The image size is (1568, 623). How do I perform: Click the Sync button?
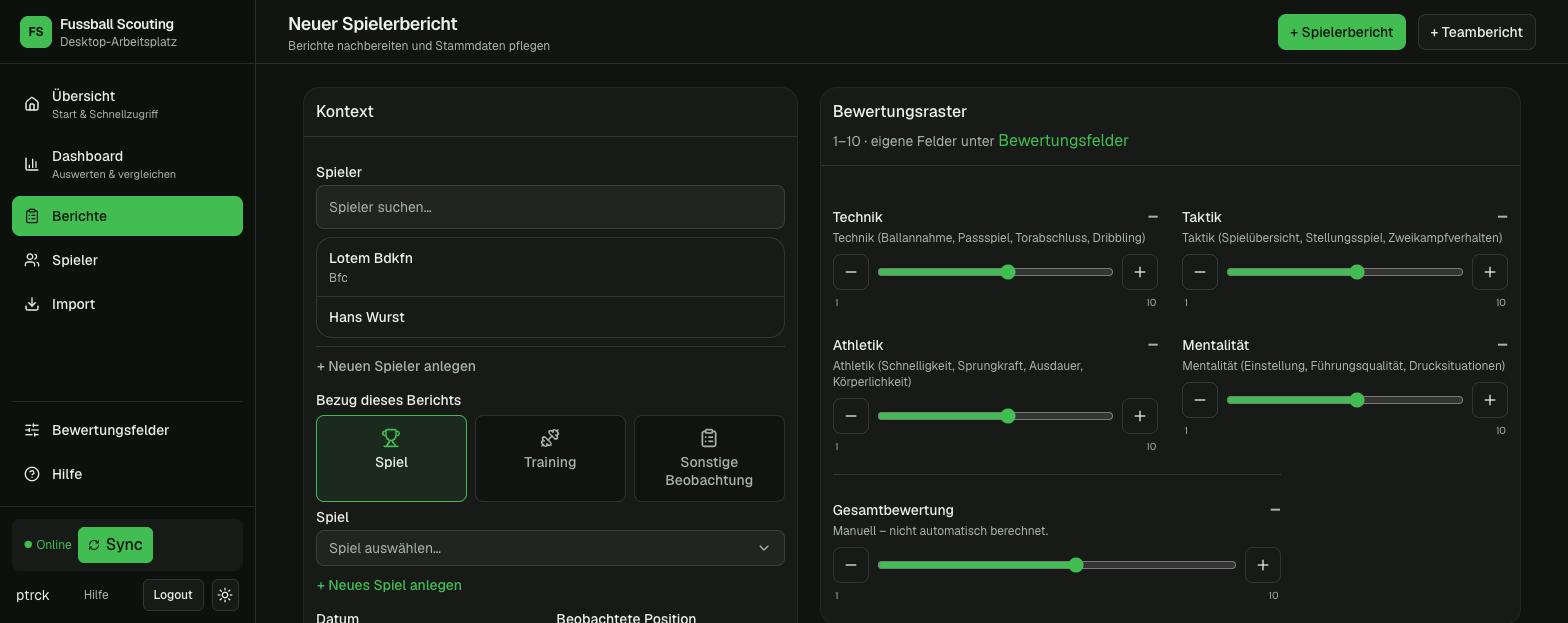pyautogui.click(x=115, y=545)
